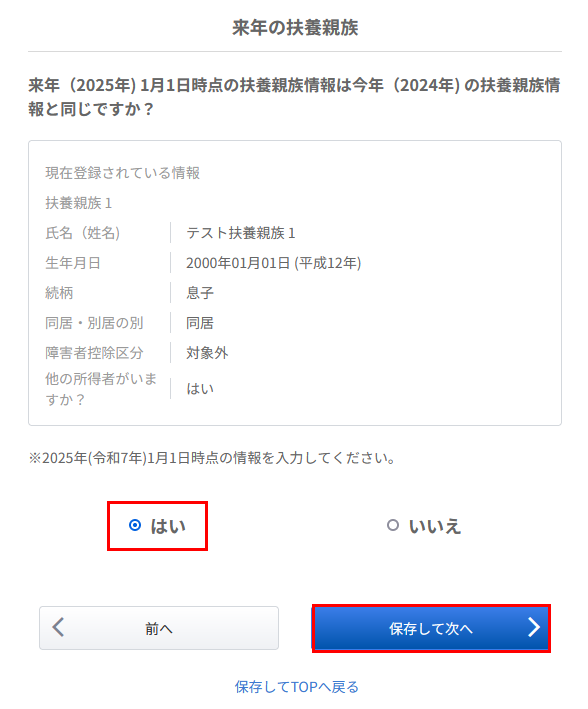Click the birthdate 2000年01月01日 value
Screen dimensions: 588x709
274,263
